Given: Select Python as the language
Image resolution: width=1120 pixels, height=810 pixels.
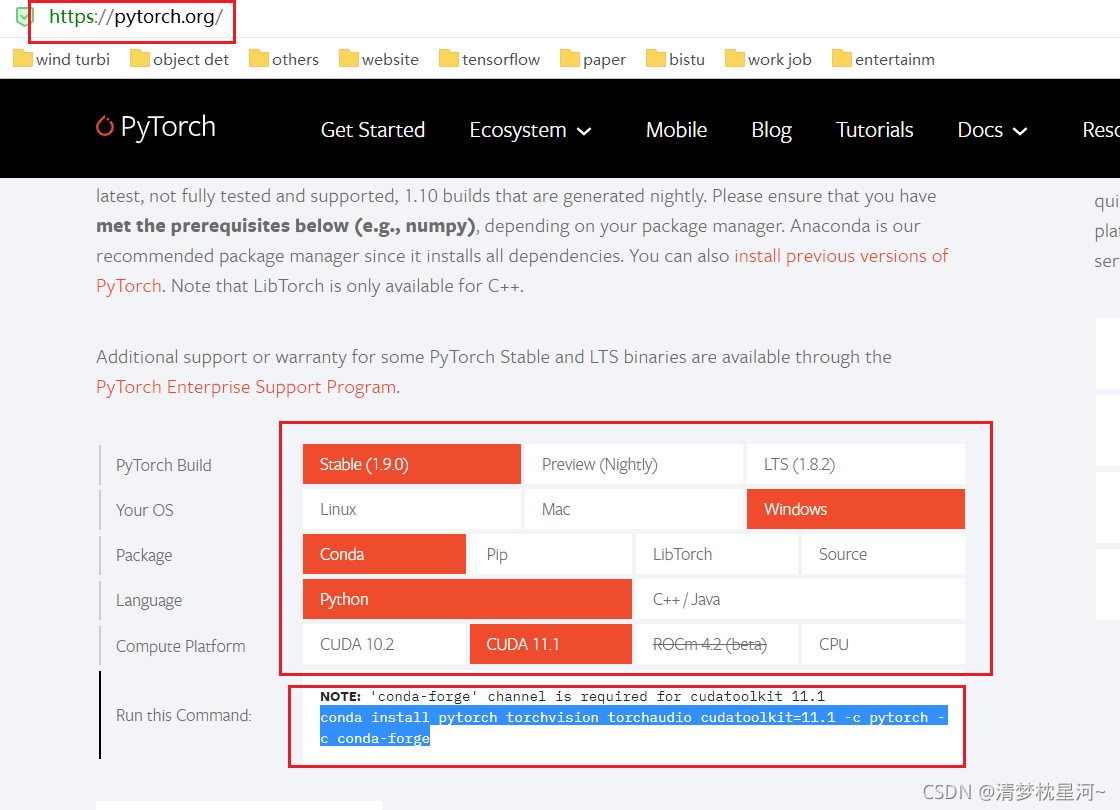Looking at the screenshot, I should click(x=467, y=599).
